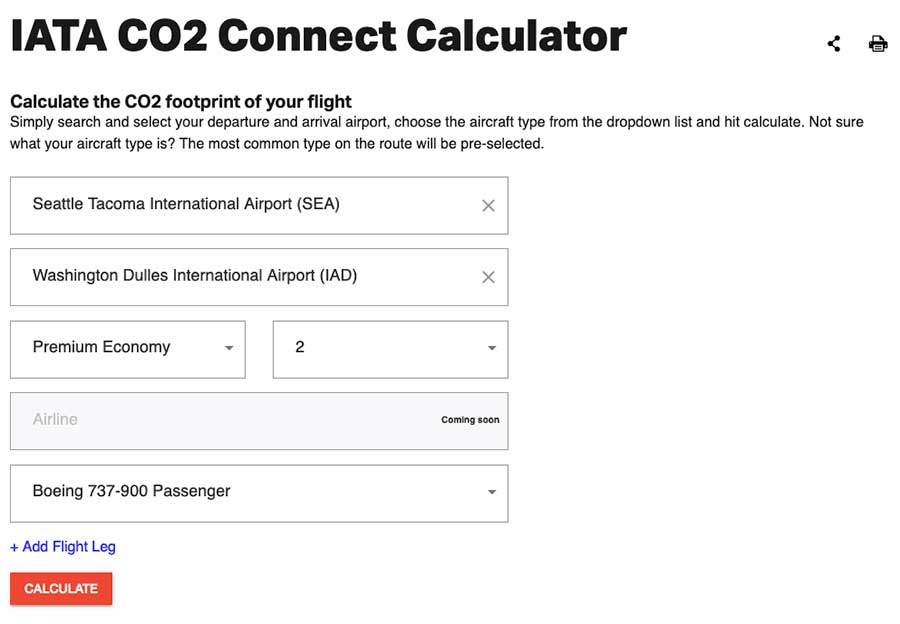This screenshot has width=900, height=624.
Task: Hit the red CALCULATE button
Action: (61, 588)
